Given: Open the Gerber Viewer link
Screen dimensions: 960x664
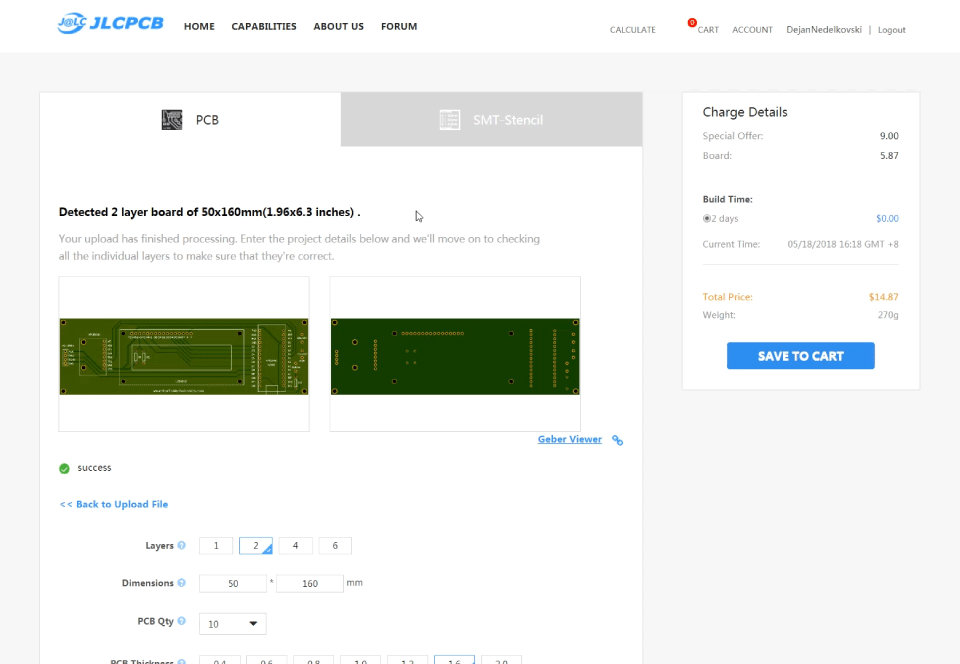Looking at the screenshot, I should point(570,439).
